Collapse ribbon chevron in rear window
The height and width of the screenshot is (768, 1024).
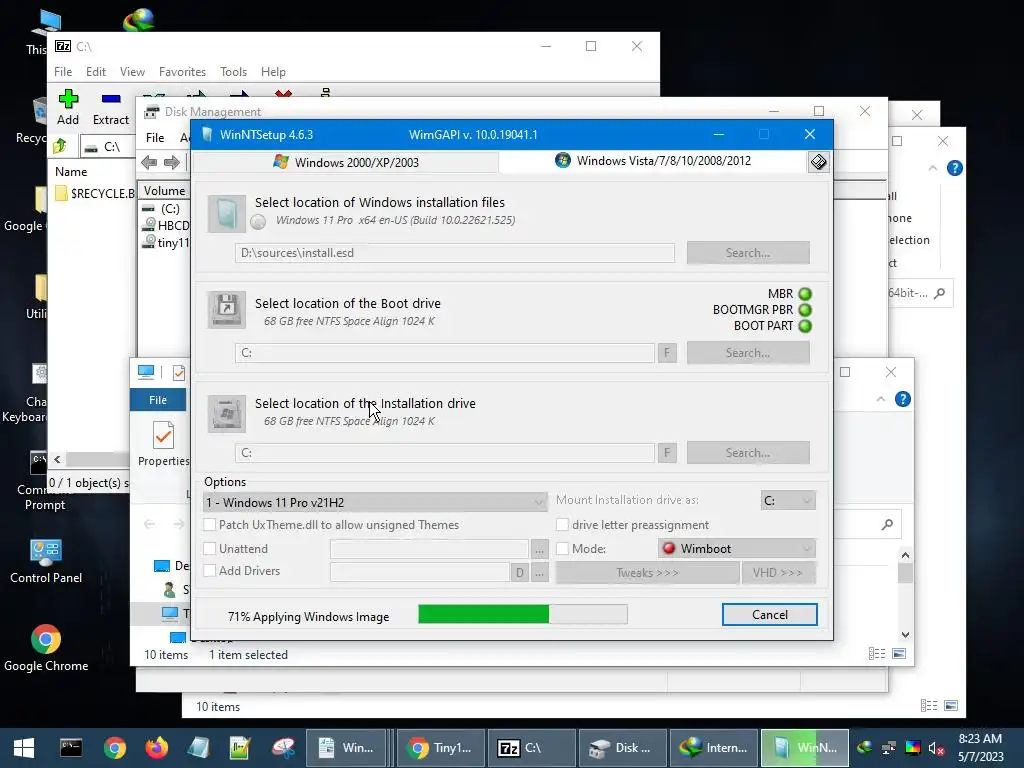[933, 168]
